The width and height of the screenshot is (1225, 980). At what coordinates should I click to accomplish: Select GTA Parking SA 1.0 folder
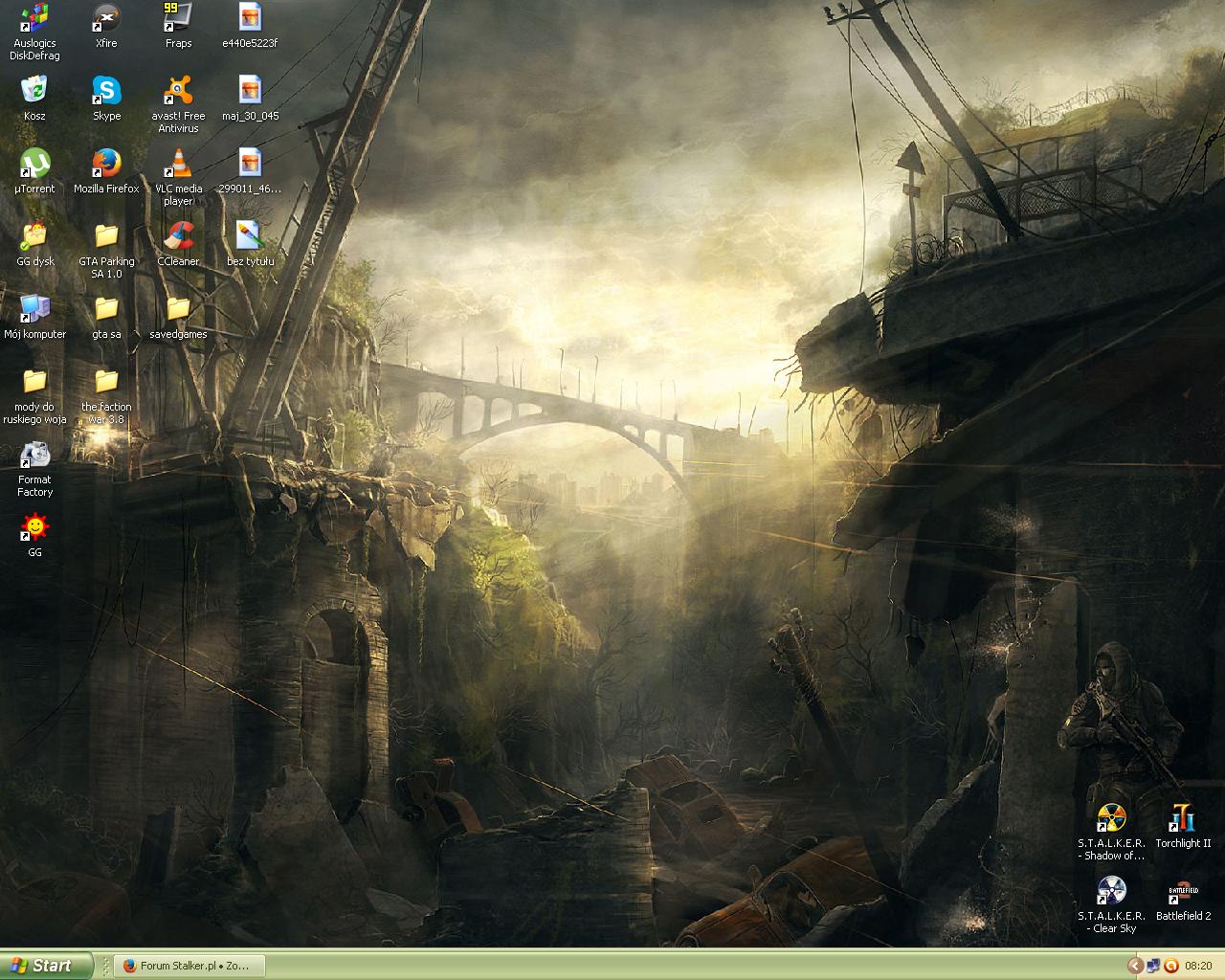click(106, 250)
